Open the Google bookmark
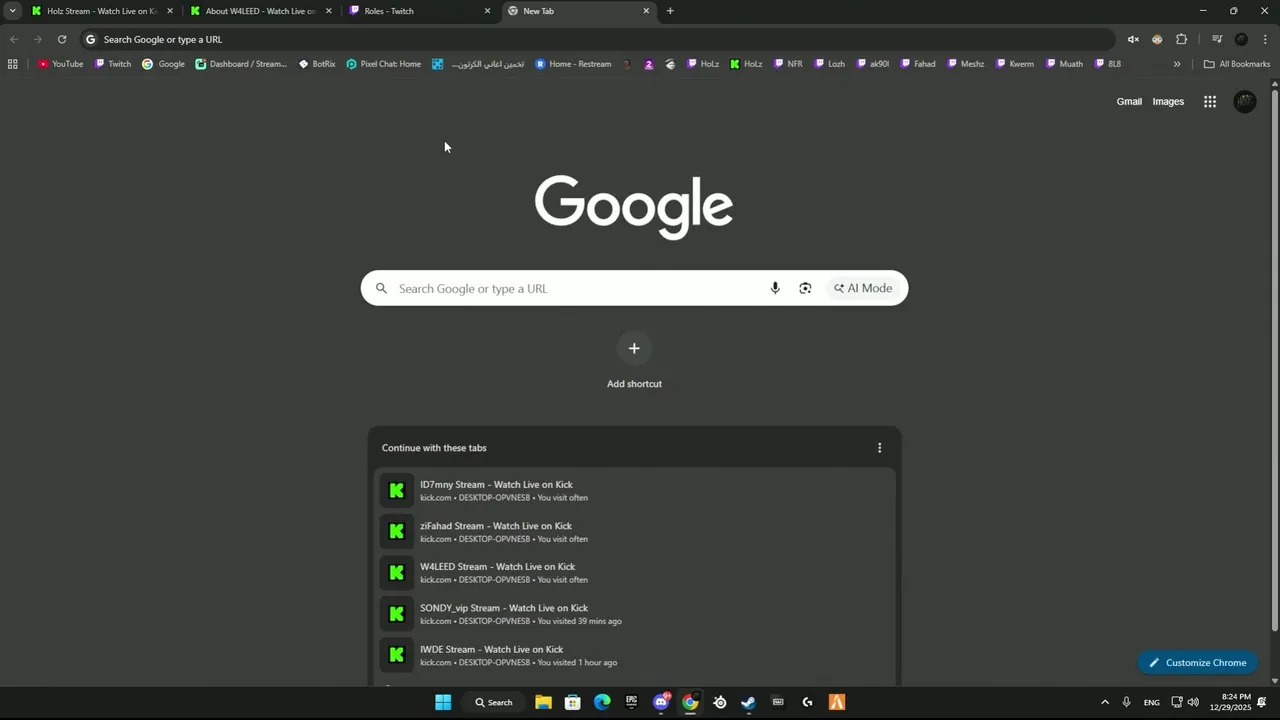The width and height of the screenshot is (1280, 720). pos(164,64)
